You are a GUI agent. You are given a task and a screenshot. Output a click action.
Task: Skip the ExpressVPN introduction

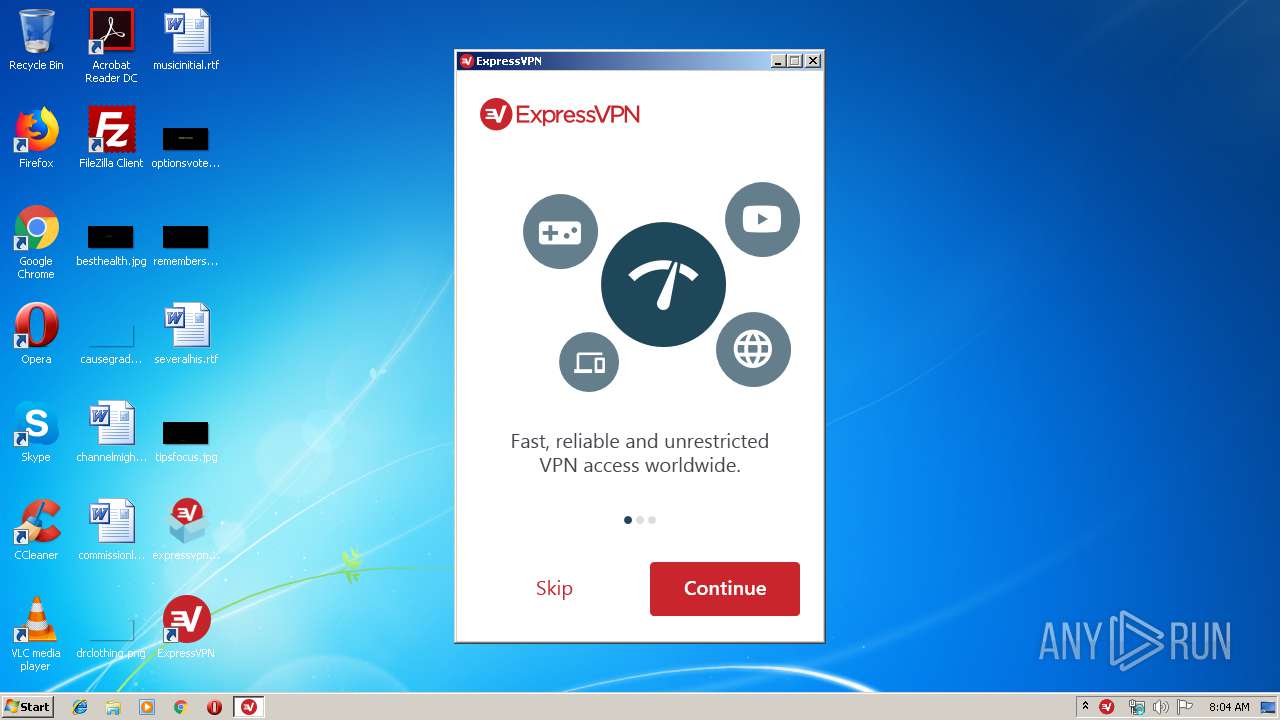pos(554,588)
